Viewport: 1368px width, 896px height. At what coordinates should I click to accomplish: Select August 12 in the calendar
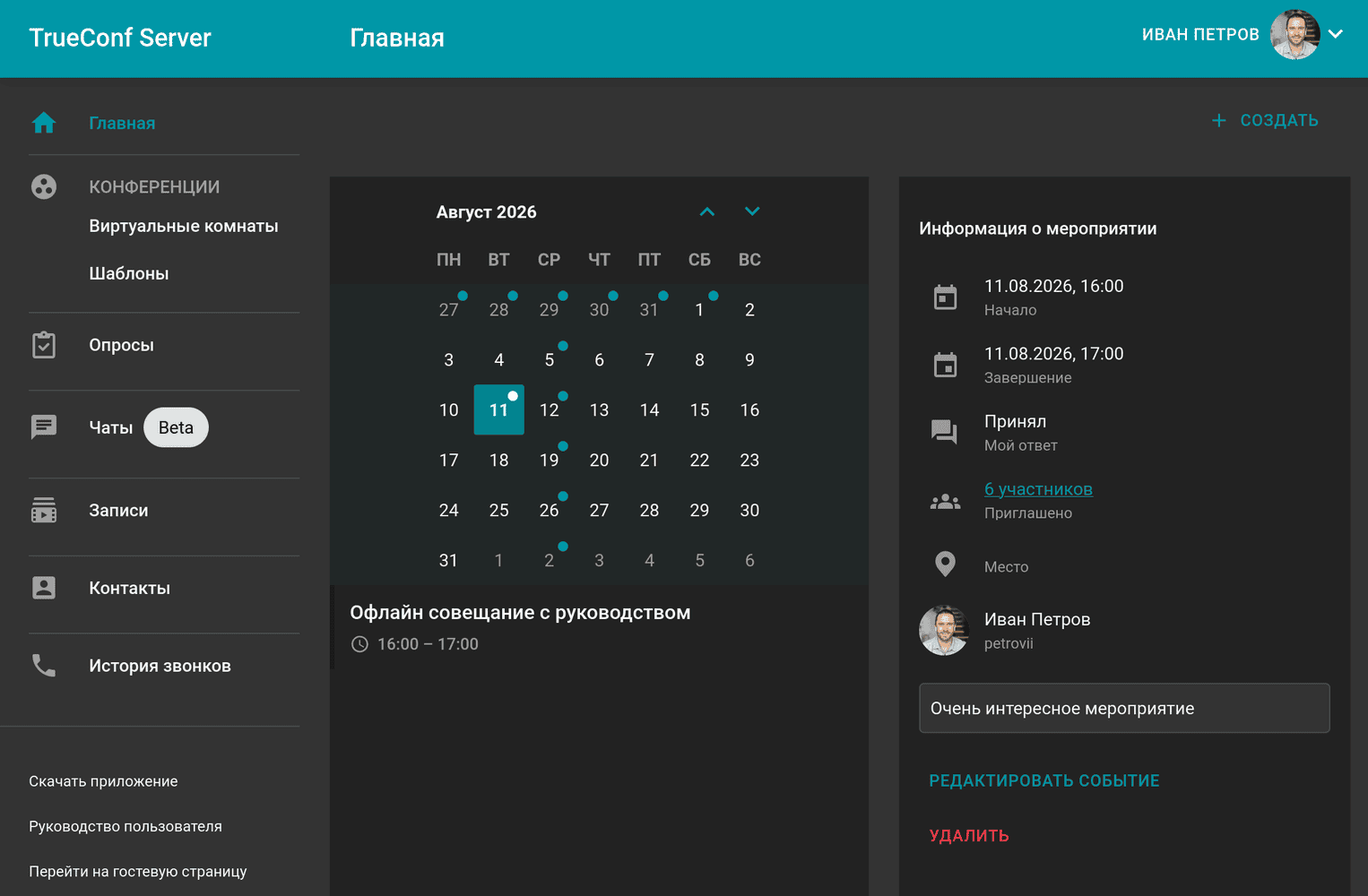[550, 409]
